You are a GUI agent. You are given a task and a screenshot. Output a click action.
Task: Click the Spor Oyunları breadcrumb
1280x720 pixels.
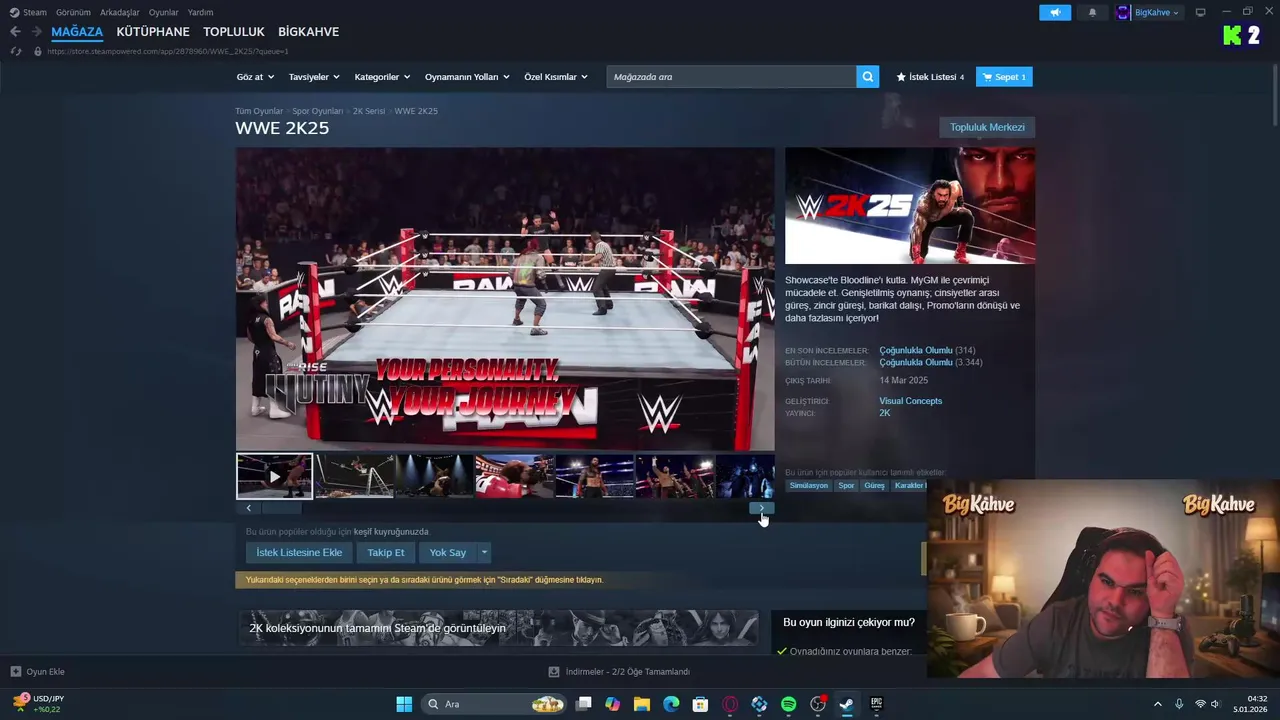pyautogui.click(x=318, y=111)
